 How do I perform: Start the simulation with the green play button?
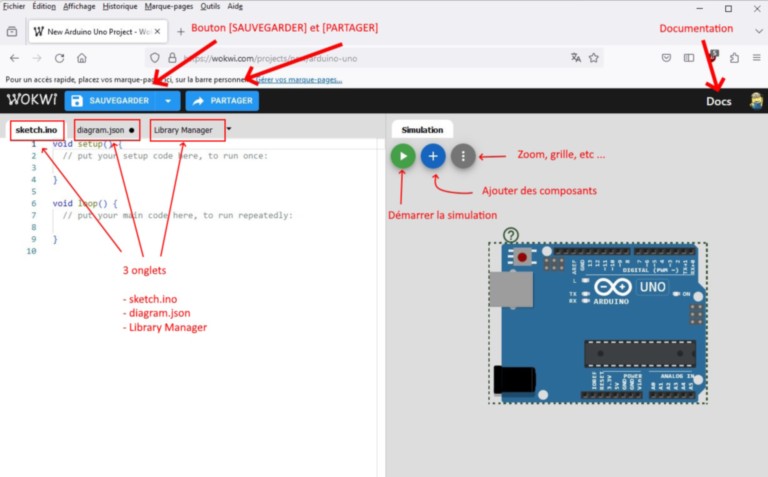(403, 156)
